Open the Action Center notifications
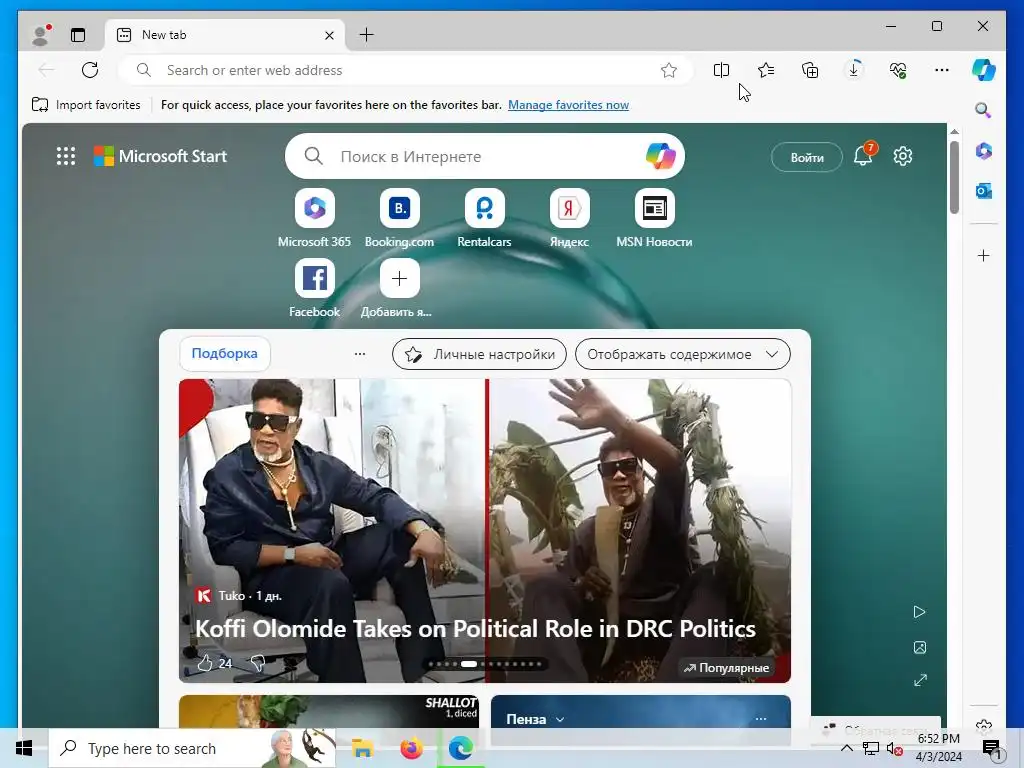The width and height of the screenshot is (1024, 768). point(991,749)
